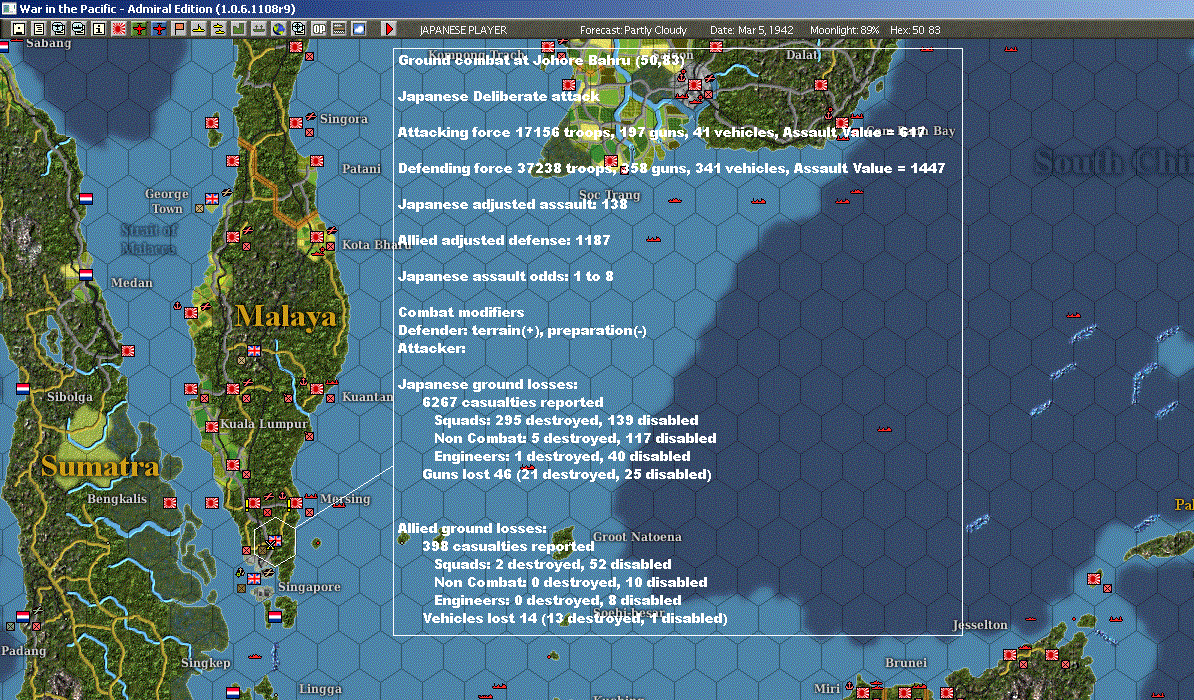Click the 'Brunei' map label

point(906,662)
